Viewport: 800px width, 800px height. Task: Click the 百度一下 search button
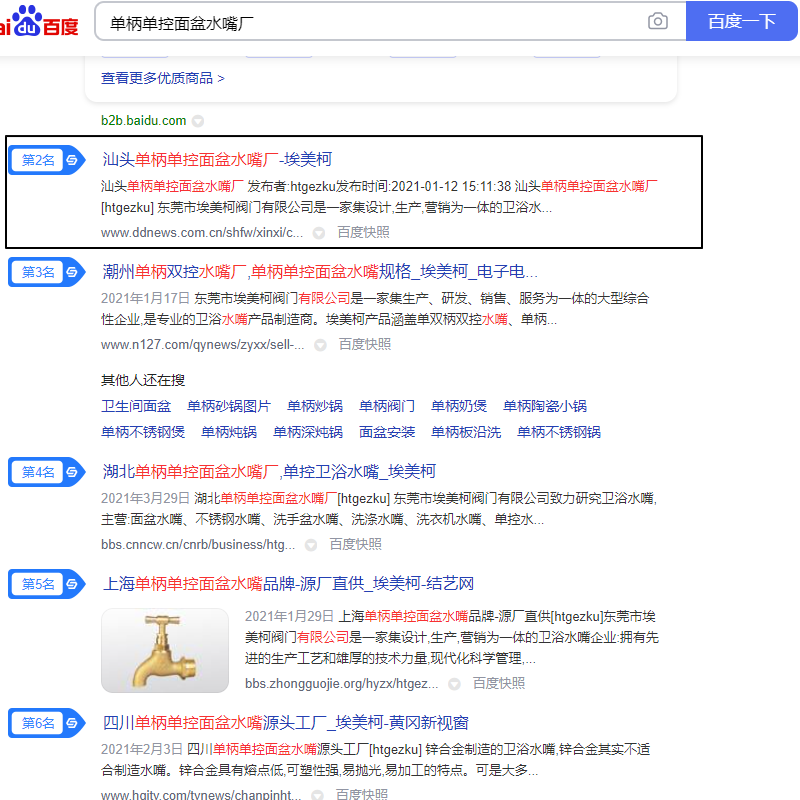[x=741, y=21]
